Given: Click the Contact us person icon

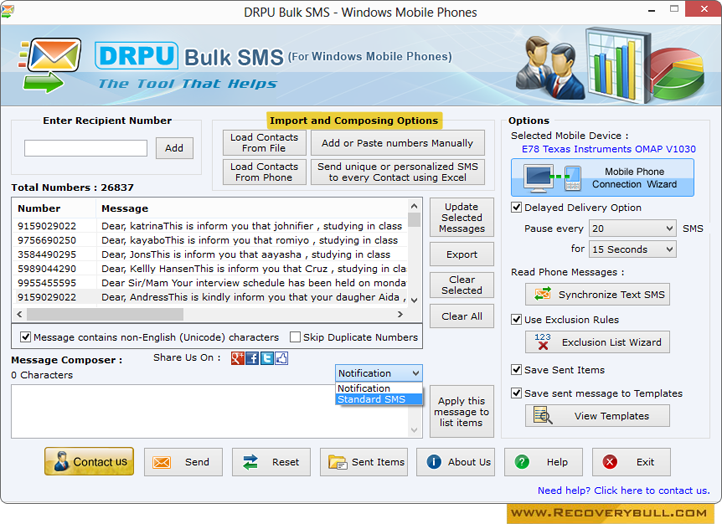Looking at the screenshot, I should 61,461.
